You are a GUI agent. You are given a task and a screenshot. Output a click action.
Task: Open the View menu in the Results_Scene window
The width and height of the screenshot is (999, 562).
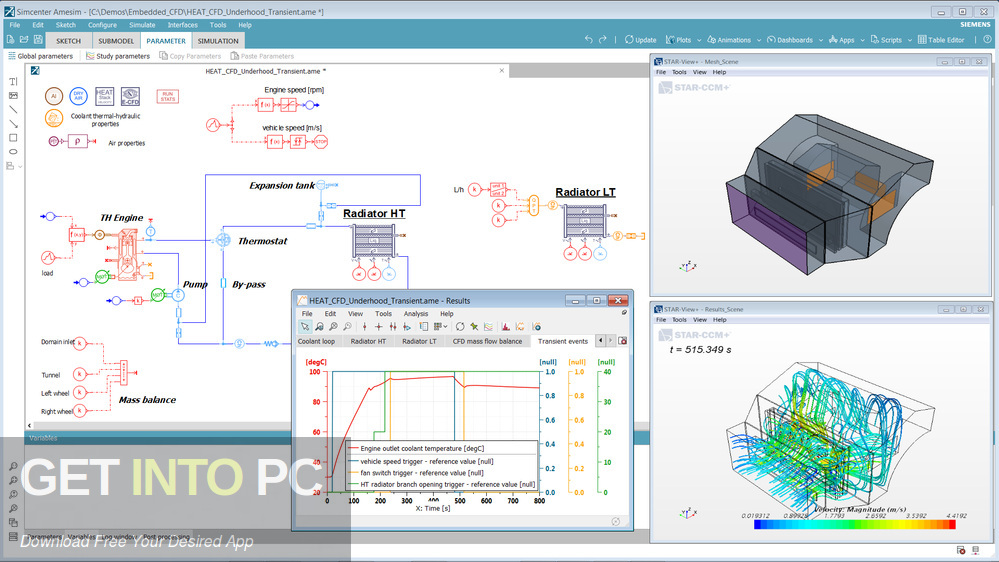click(x=700, y=320)
